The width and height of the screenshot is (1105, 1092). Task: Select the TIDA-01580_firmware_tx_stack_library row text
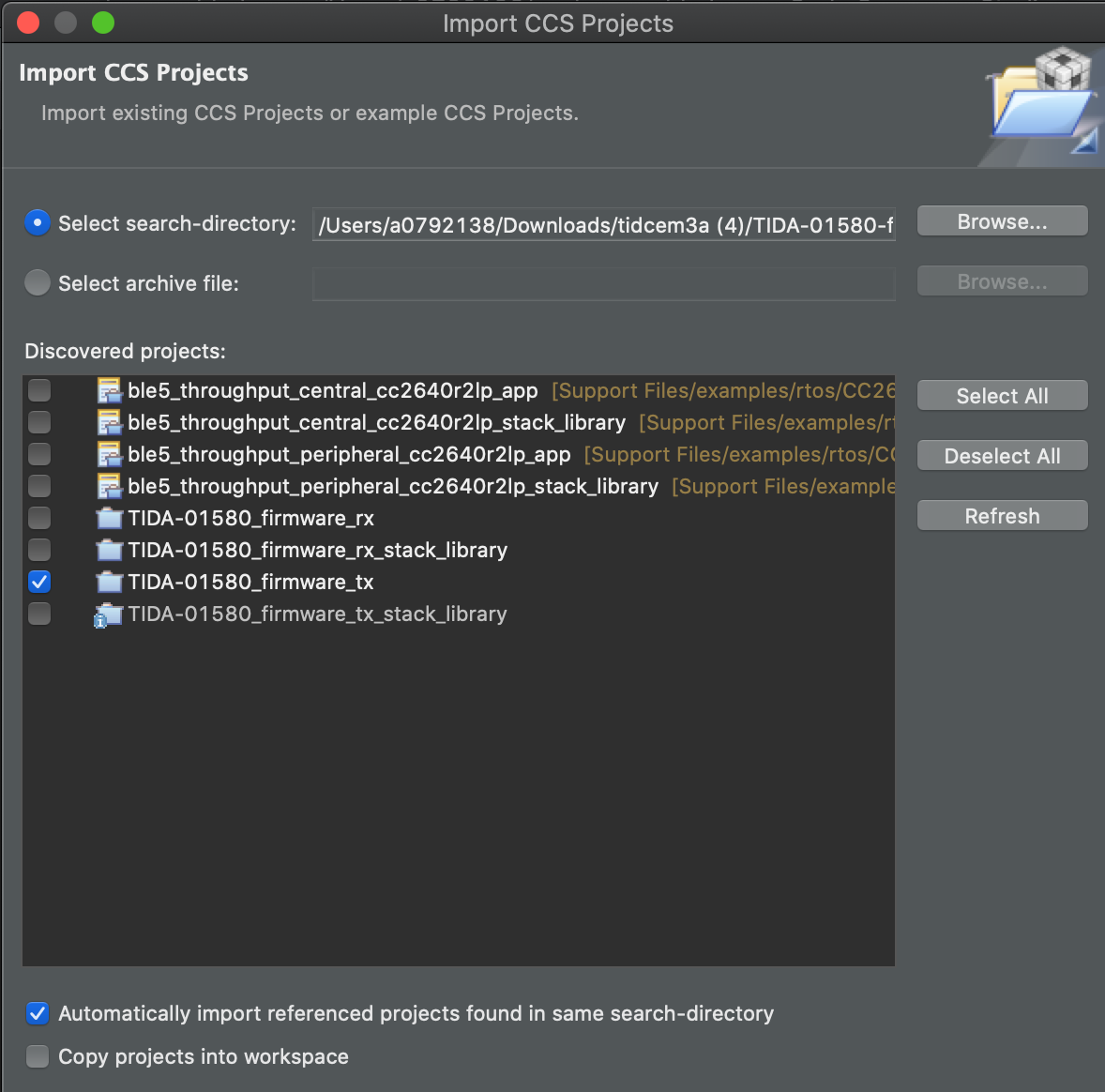(x=317, y=614)
